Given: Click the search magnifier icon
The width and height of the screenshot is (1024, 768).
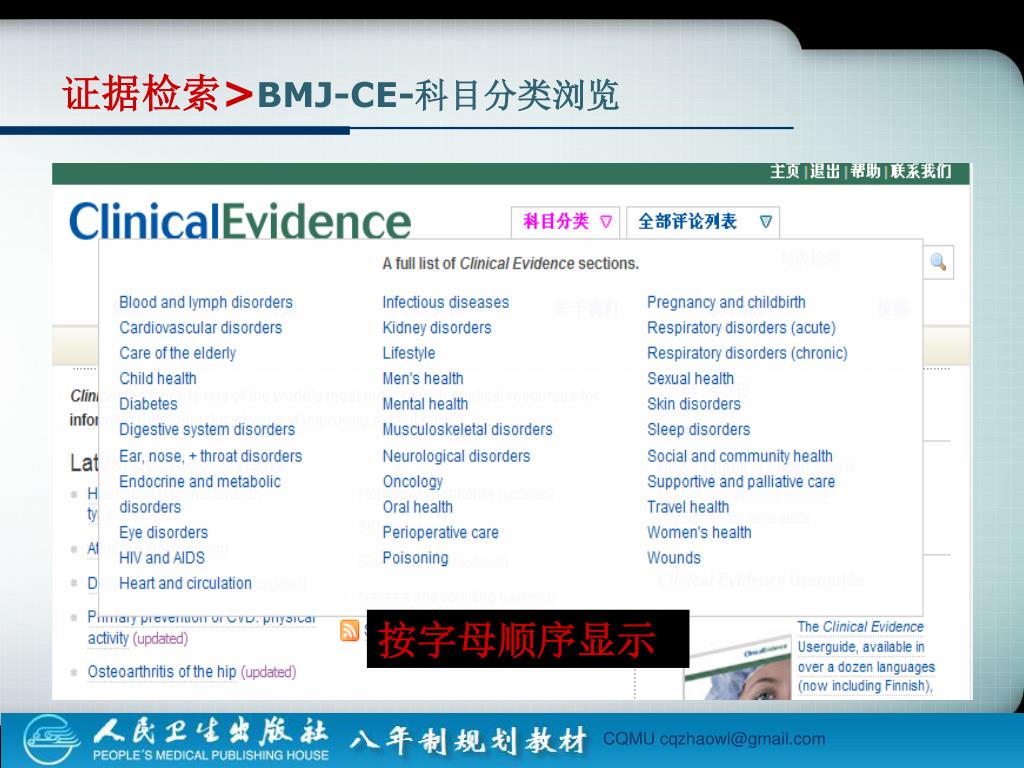Looking at the screenshot, I should click(938, 263).
